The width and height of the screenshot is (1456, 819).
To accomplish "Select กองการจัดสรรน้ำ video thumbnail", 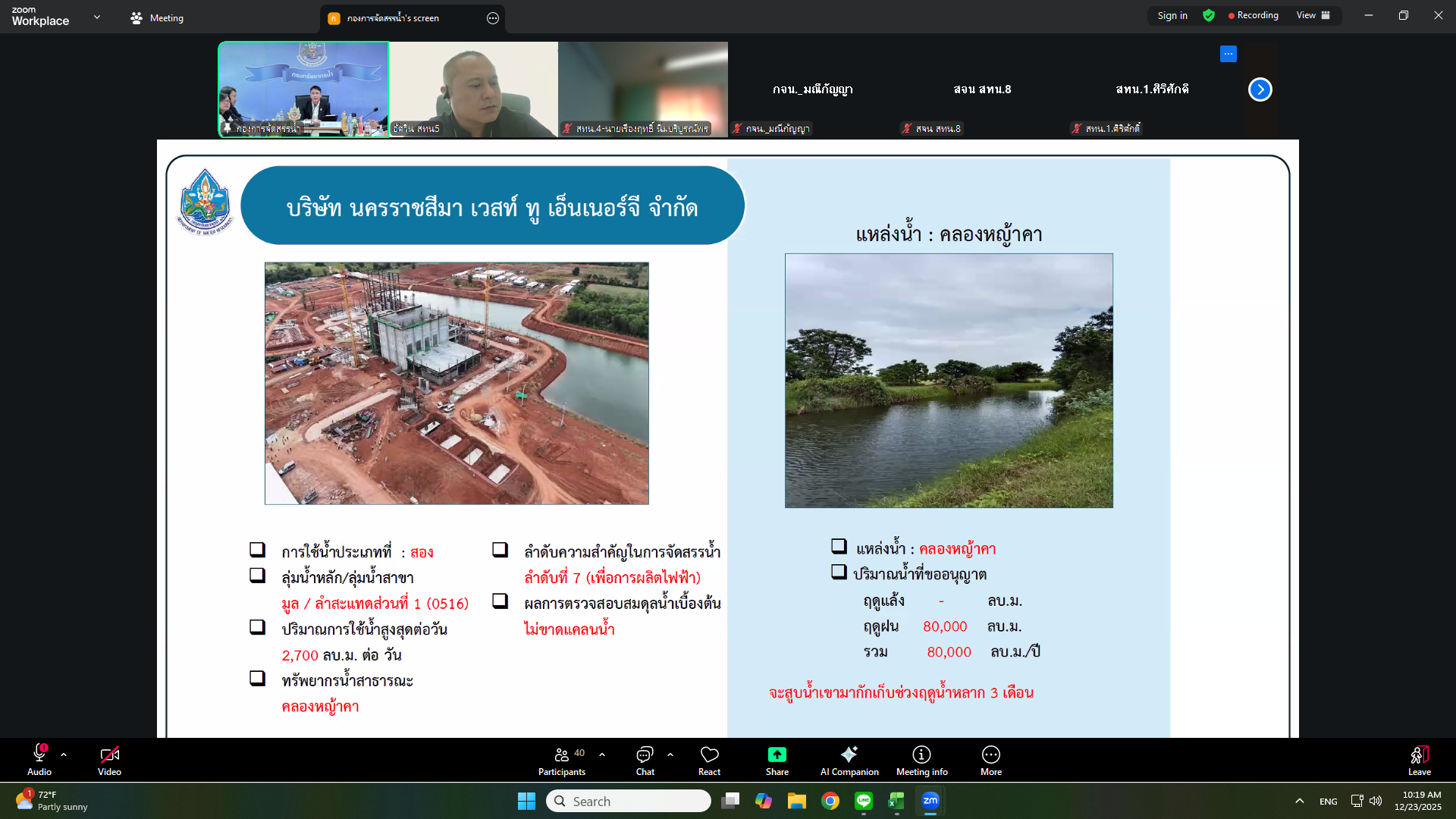I will point(303,89).
